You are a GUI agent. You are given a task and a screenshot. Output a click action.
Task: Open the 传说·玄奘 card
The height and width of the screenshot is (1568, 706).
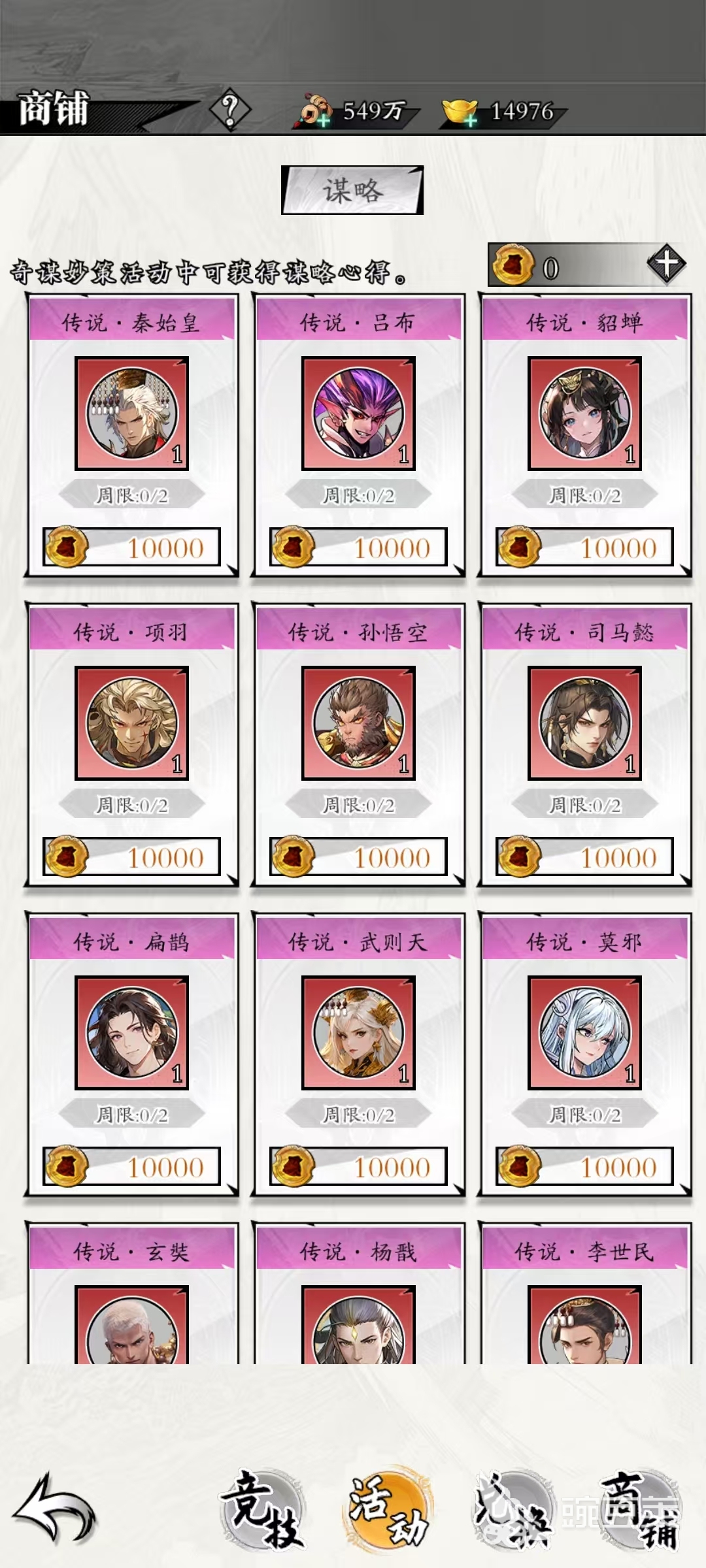coord(131,1294)
